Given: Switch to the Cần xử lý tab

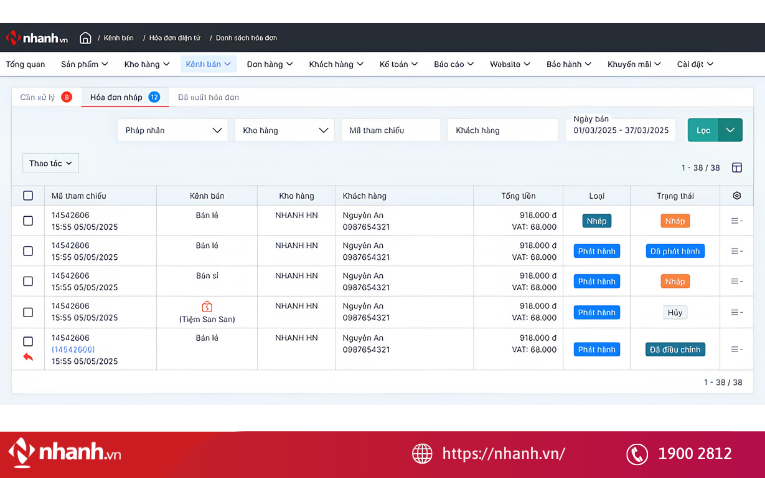Looking at the screenshot, I should (46, 97).
